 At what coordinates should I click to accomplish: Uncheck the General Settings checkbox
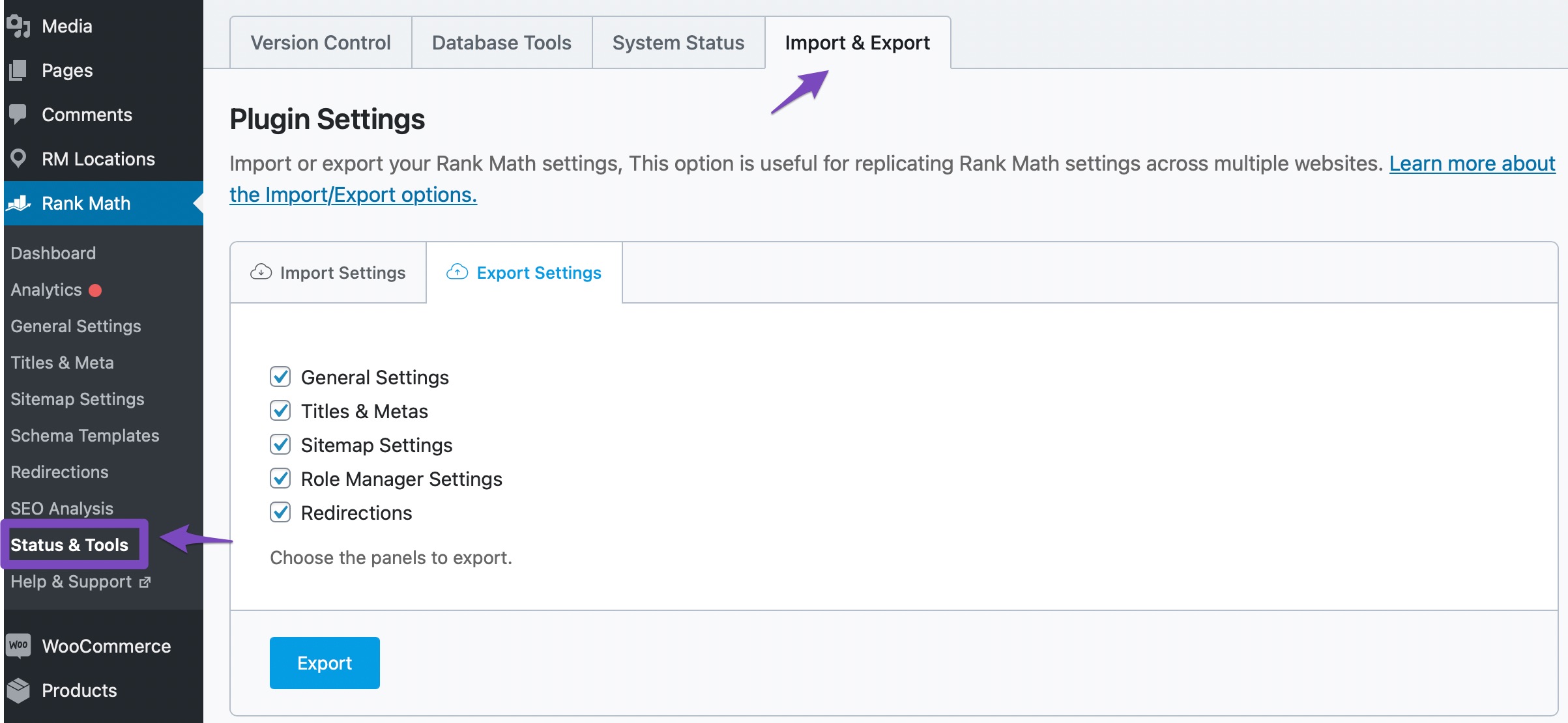(280, 376)
